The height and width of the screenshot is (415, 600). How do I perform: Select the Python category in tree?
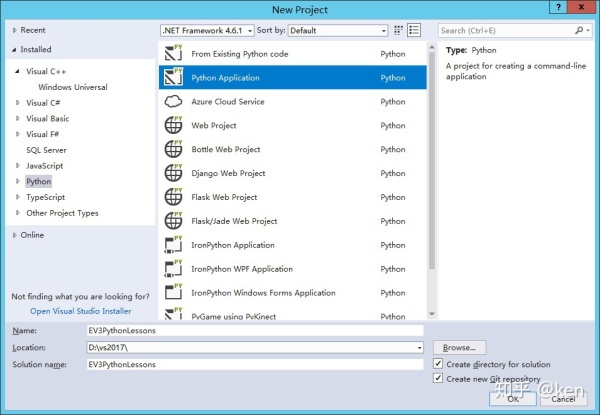tap(39, 181)
